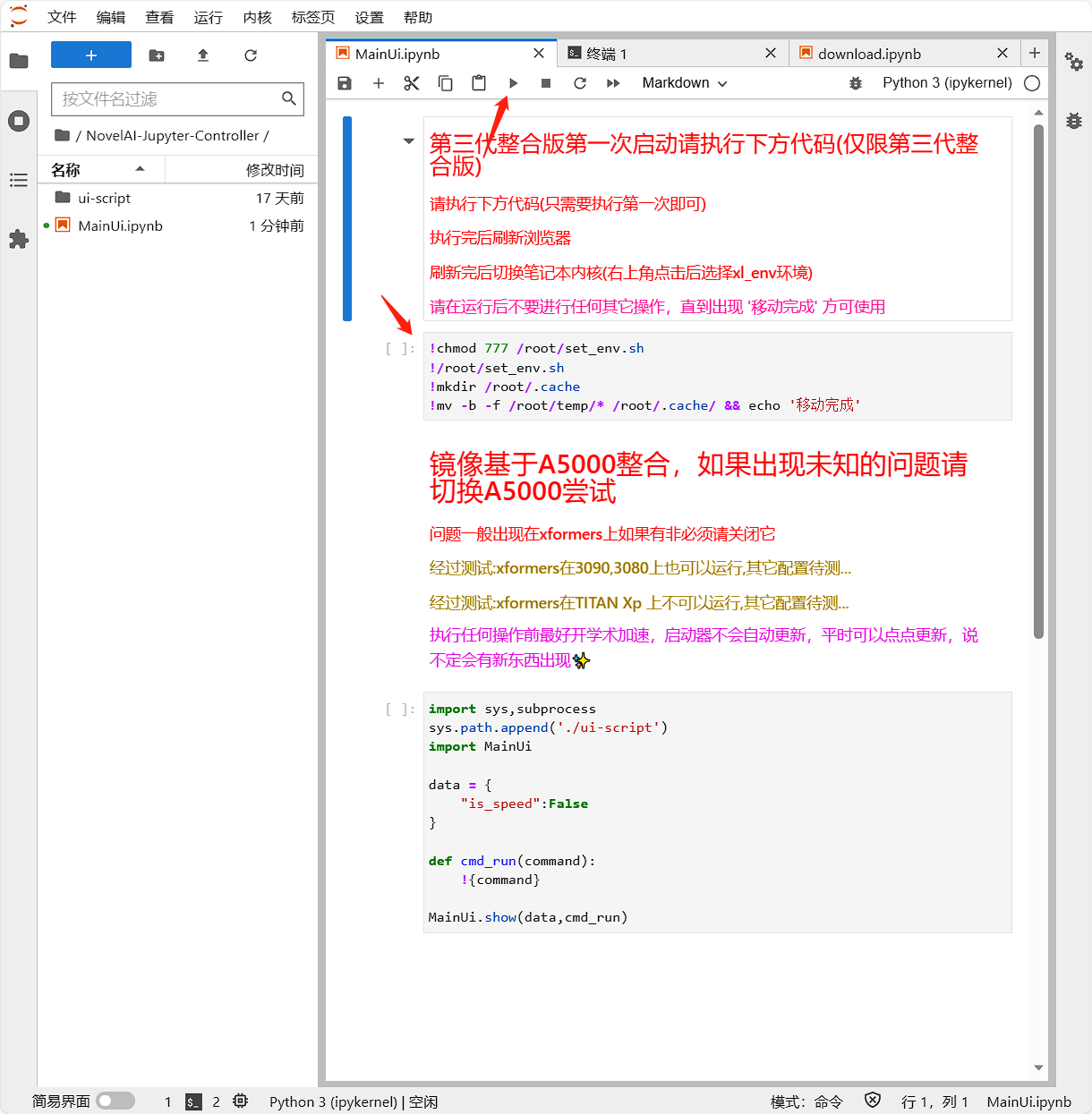Open the Markdown cell type dropdown
1092x1114 pixels.
tap(684, 83)
